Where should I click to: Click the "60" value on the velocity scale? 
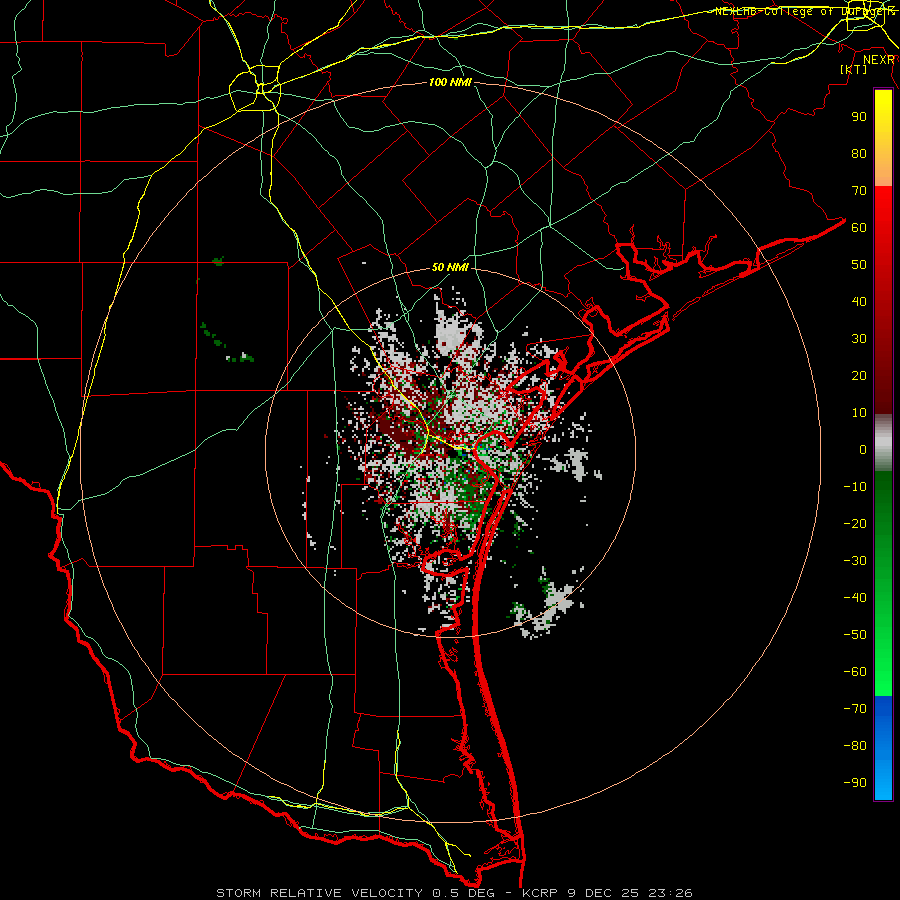(859, 228)
